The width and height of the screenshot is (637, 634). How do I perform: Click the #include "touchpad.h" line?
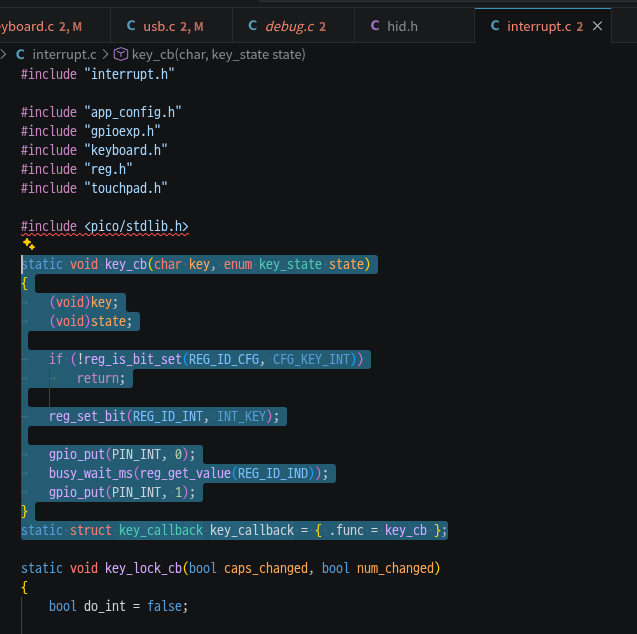94,188
